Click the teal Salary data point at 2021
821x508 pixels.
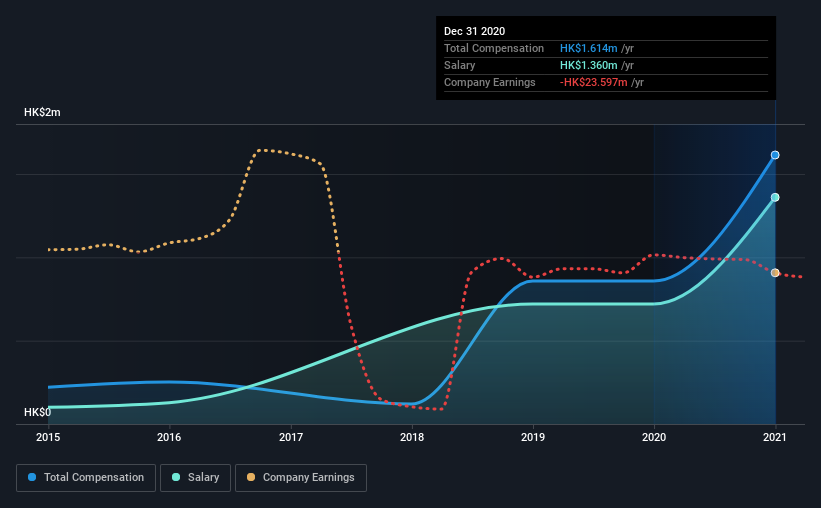[x=775, y=197]
